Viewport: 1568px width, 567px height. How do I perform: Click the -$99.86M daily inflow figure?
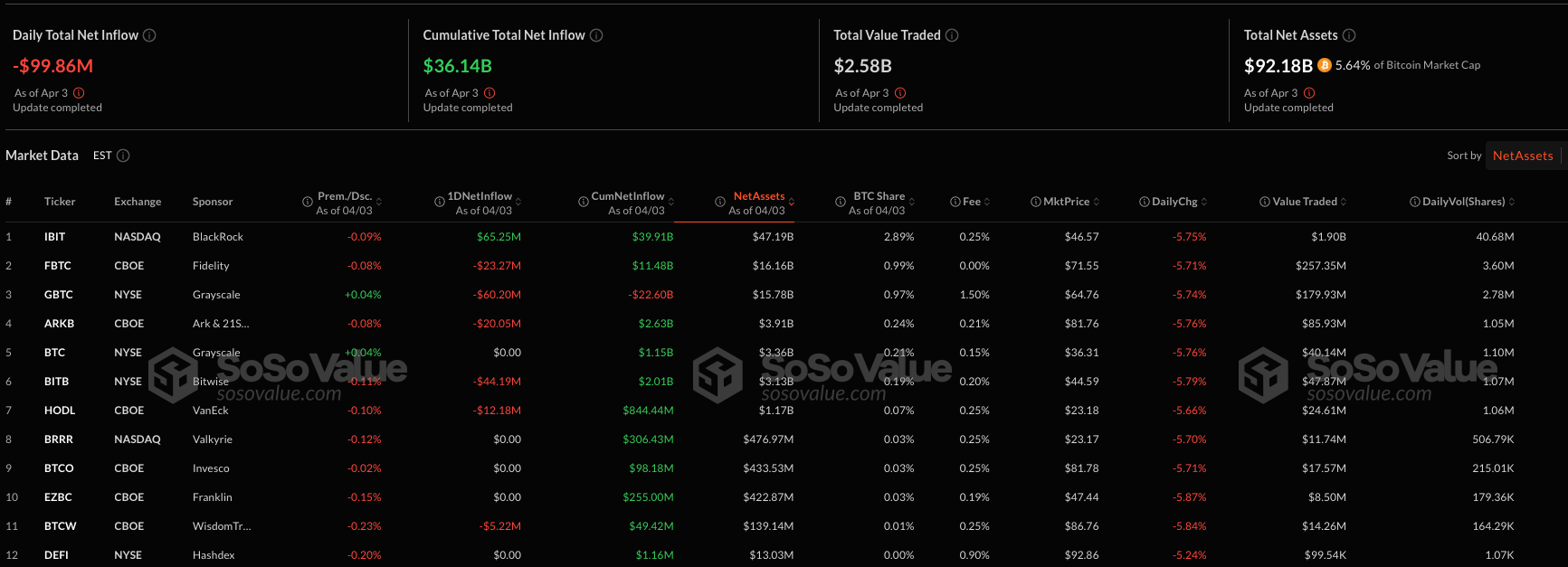coord(52,66)
